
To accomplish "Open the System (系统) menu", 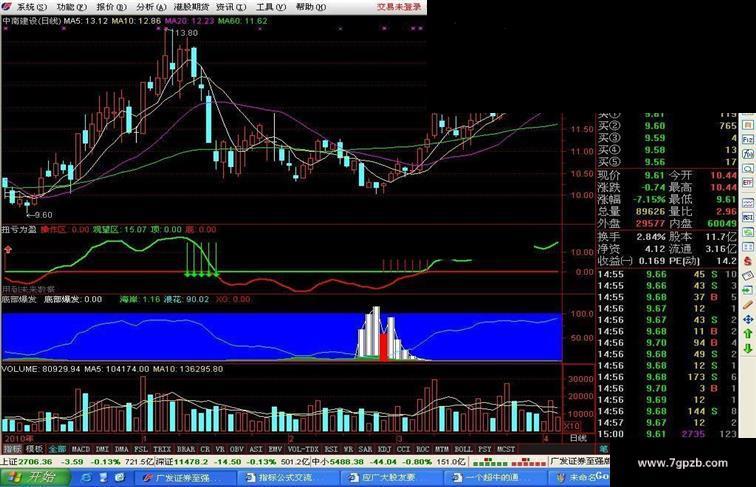I will click(x=32, y=7).
